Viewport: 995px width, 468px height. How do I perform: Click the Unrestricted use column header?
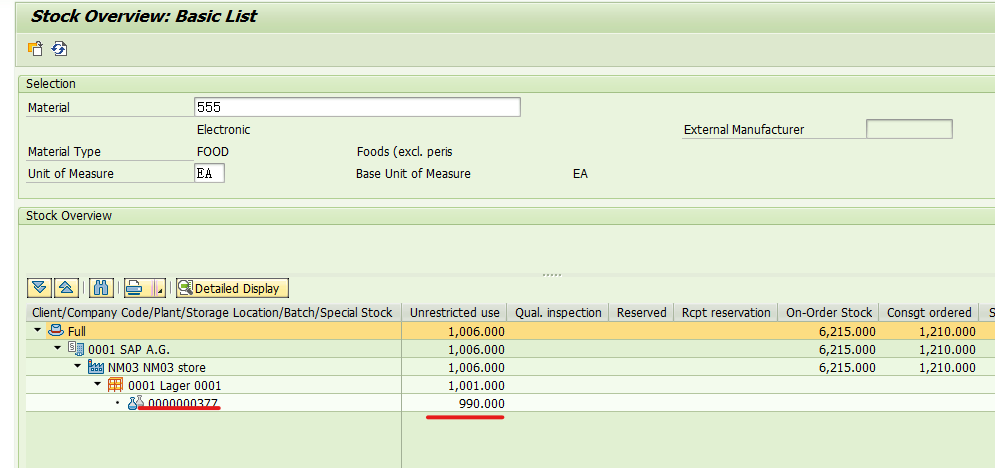(x=454, y=313)
